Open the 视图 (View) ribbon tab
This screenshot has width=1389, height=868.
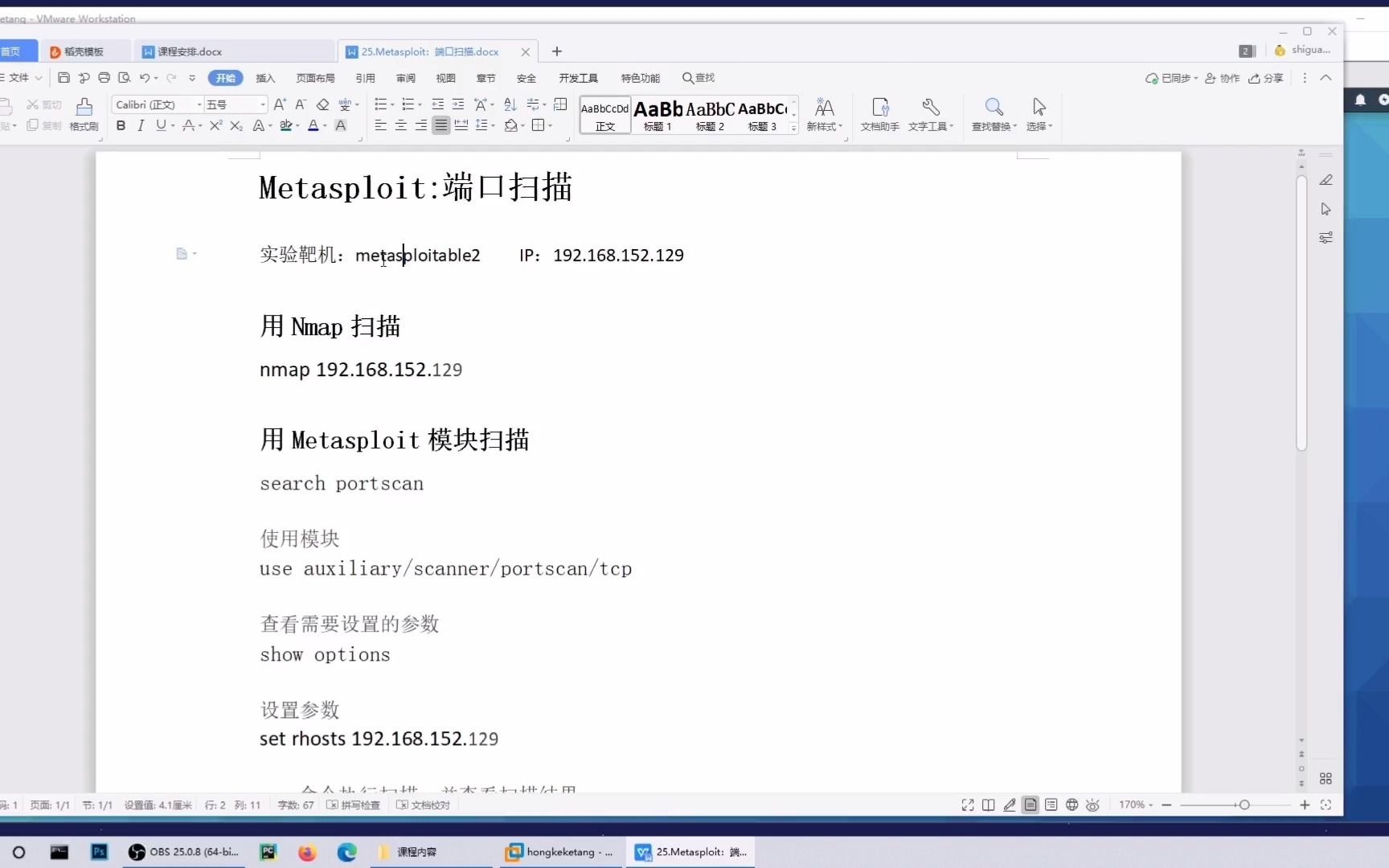click(x=446, y=78)
